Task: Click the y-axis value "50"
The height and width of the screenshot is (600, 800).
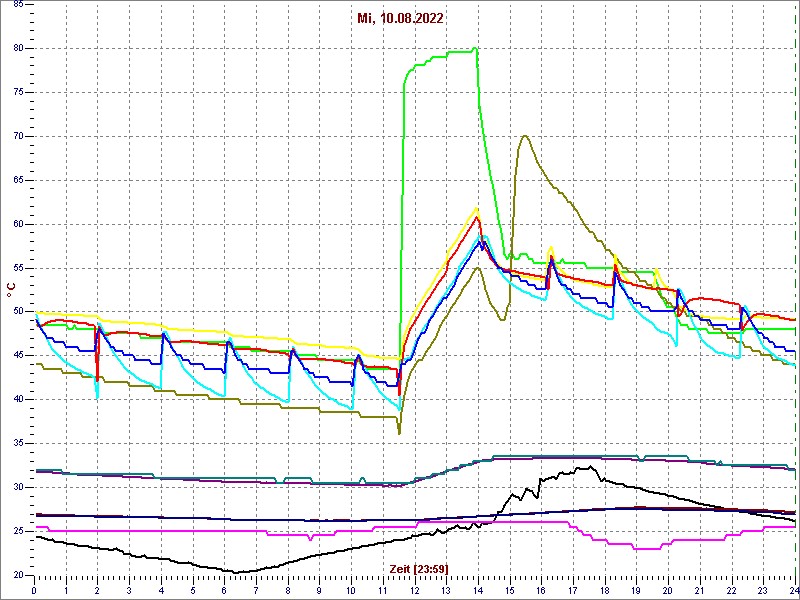Action: [x=17, y=312]
